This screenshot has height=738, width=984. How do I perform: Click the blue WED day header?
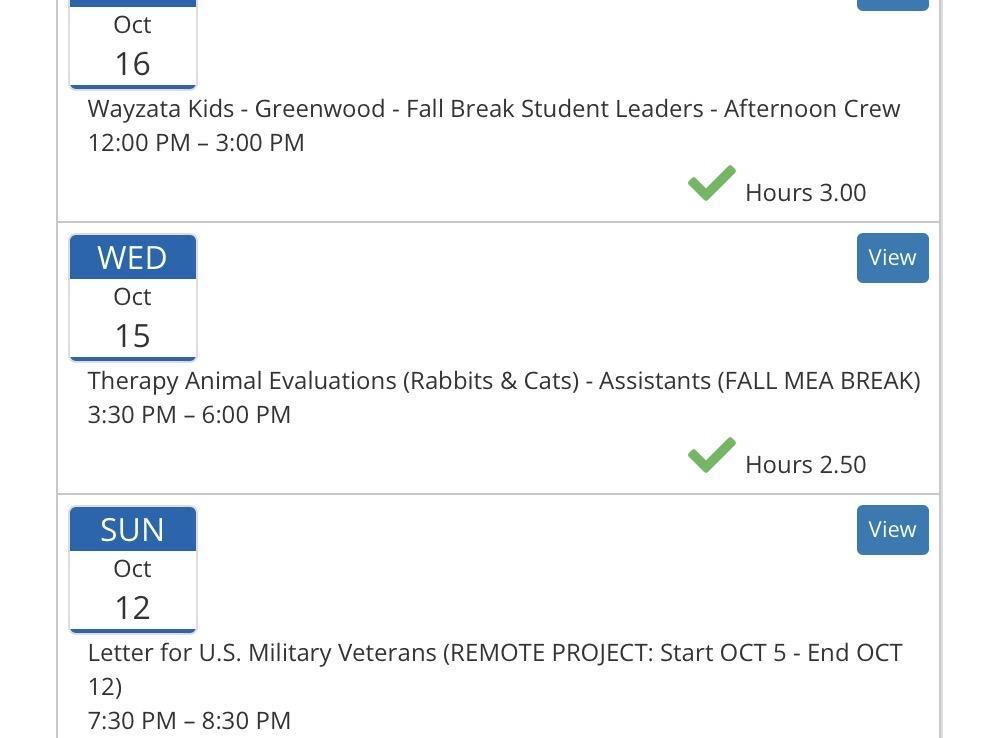tap(133, 258)
